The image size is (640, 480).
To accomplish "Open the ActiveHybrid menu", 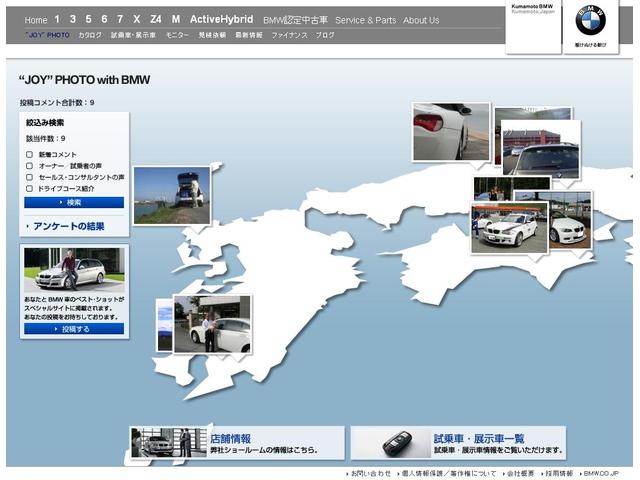I will tap(221, 19).
